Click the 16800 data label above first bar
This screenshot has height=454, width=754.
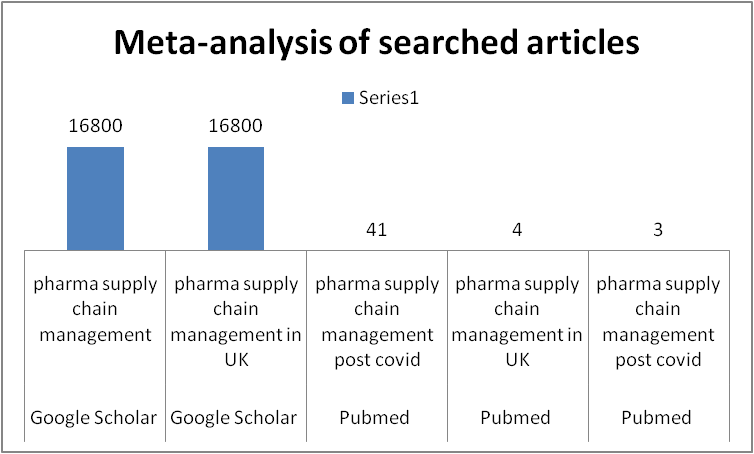pyautogui.click(x=96, y=126)
